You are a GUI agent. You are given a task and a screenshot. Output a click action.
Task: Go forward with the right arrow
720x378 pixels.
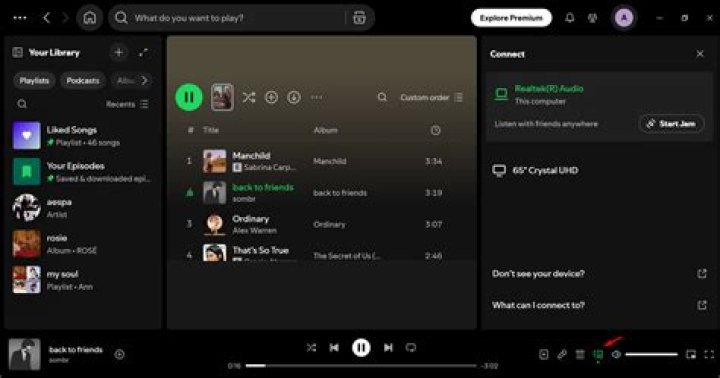coord(65,18)
